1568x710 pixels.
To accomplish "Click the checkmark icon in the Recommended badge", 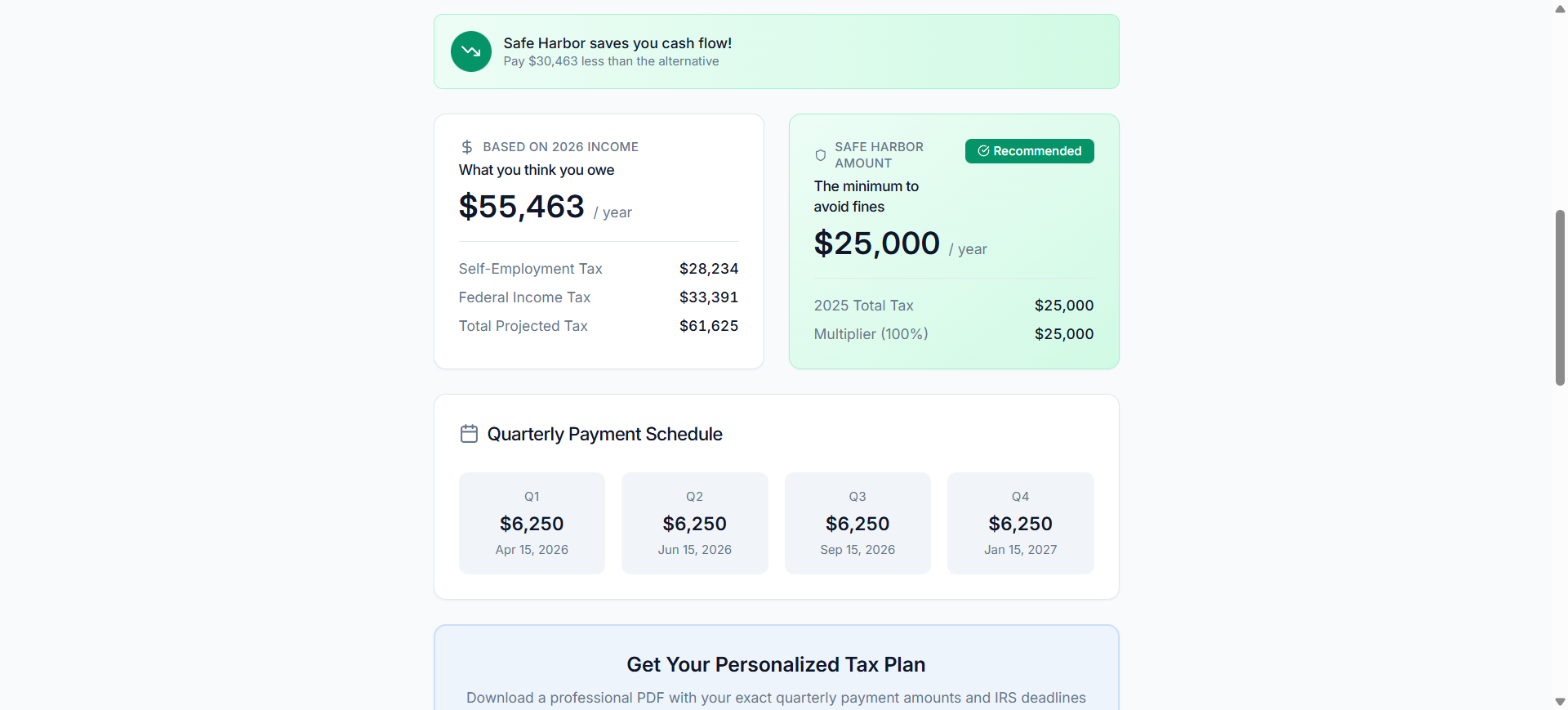I will 982,151.
